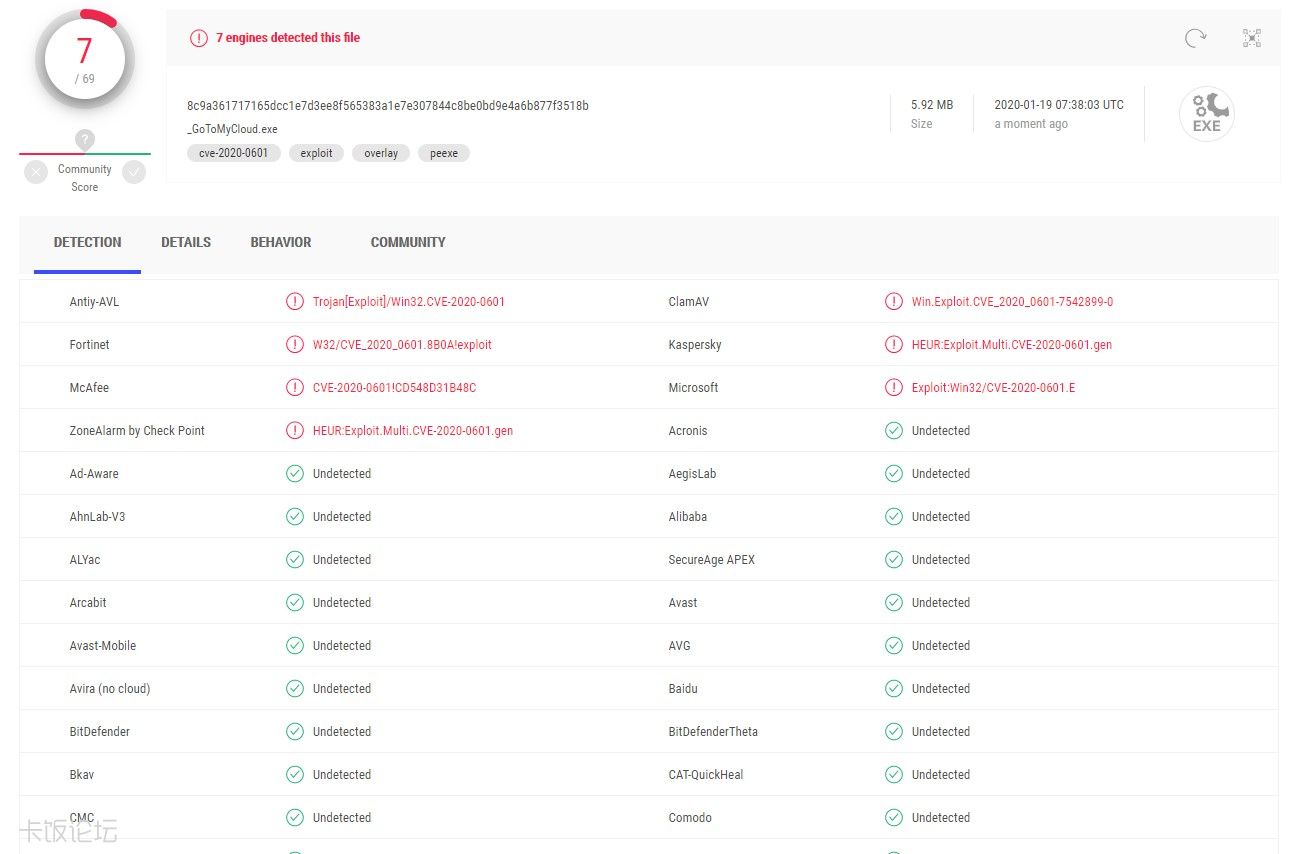
Task: Click the McAfee detection warning icon
Action: [294, 387]
